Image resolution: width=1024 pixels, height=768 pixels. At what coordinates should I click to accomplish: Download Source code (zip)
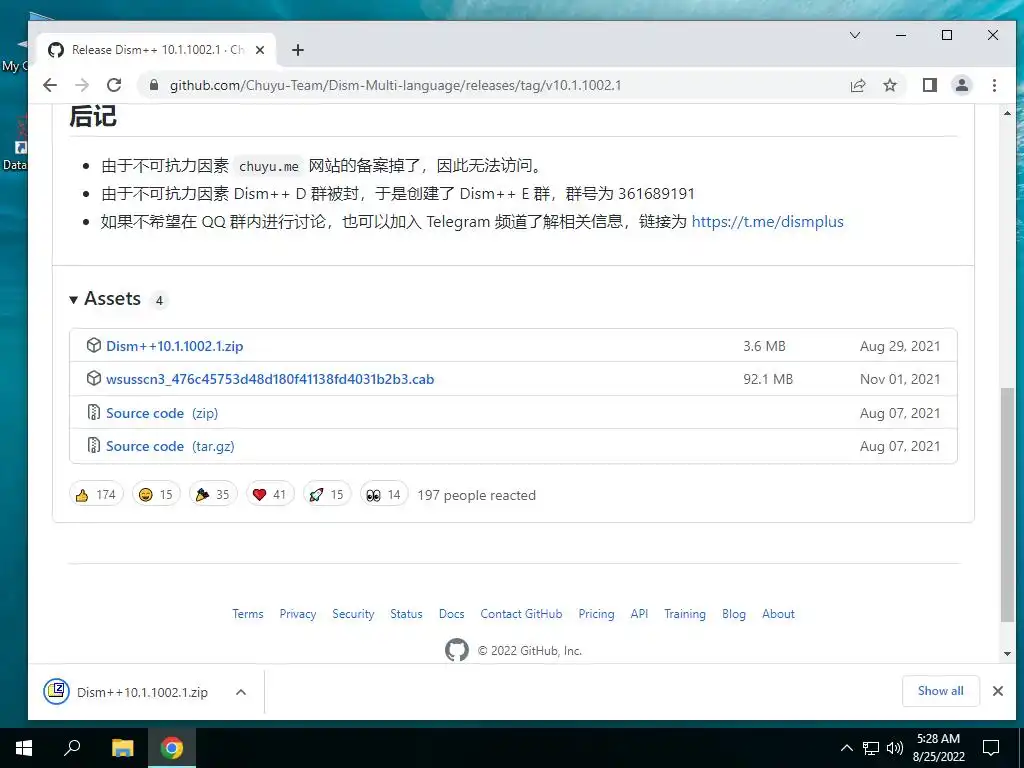162,413
